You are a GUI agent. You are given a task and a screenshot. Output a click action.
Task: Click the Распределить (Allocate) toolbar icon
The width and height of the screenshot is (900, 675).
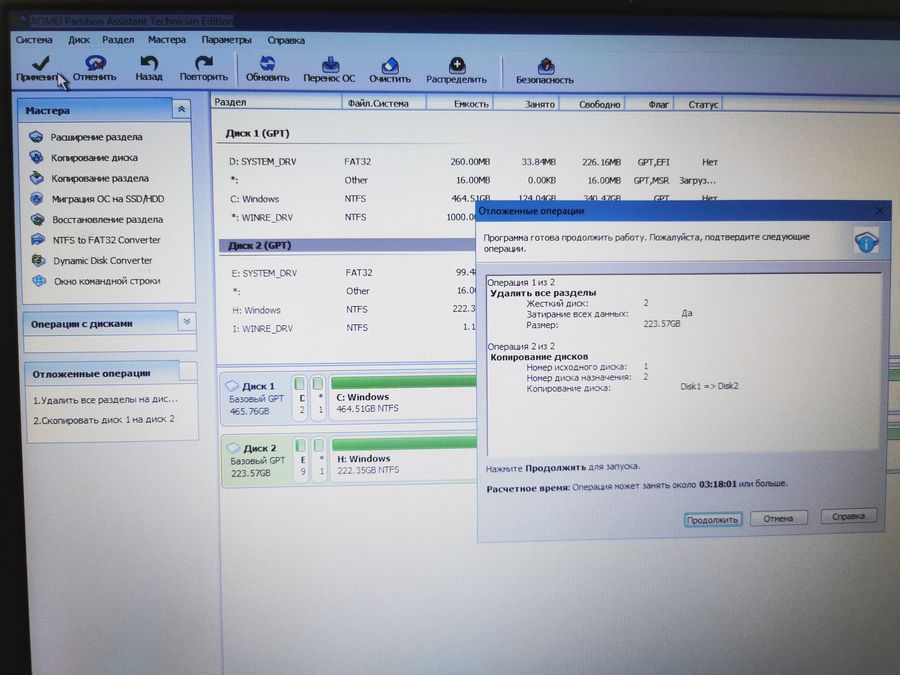(x=456, y=65)
